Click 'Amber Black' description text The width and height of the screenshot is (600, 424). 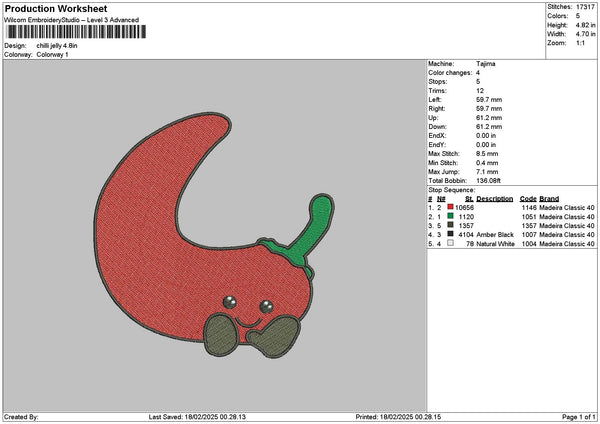pos(495,235)
